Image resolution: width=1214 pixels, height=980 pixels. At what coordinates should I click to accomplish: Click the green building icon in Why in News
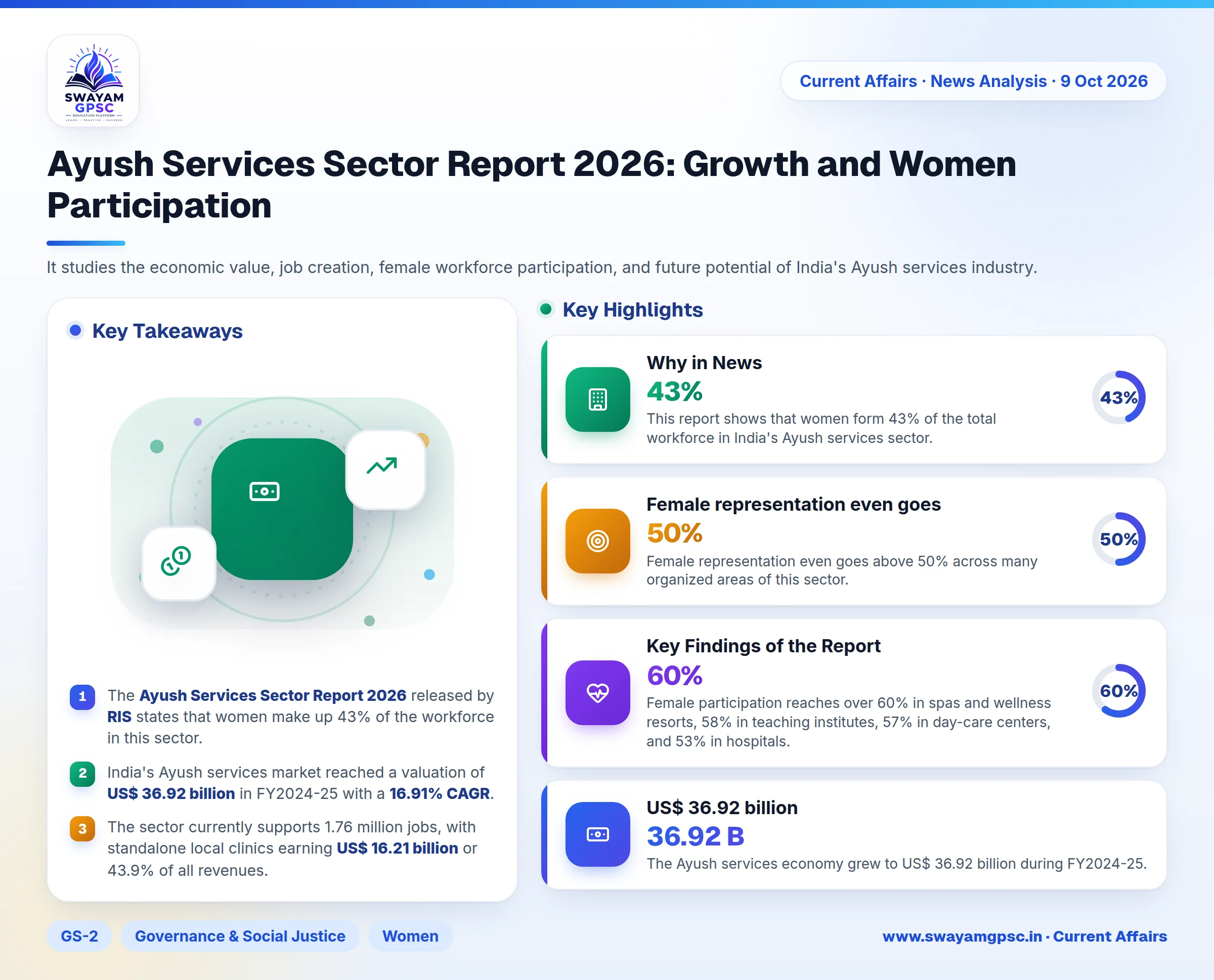[x=597, y=399]
